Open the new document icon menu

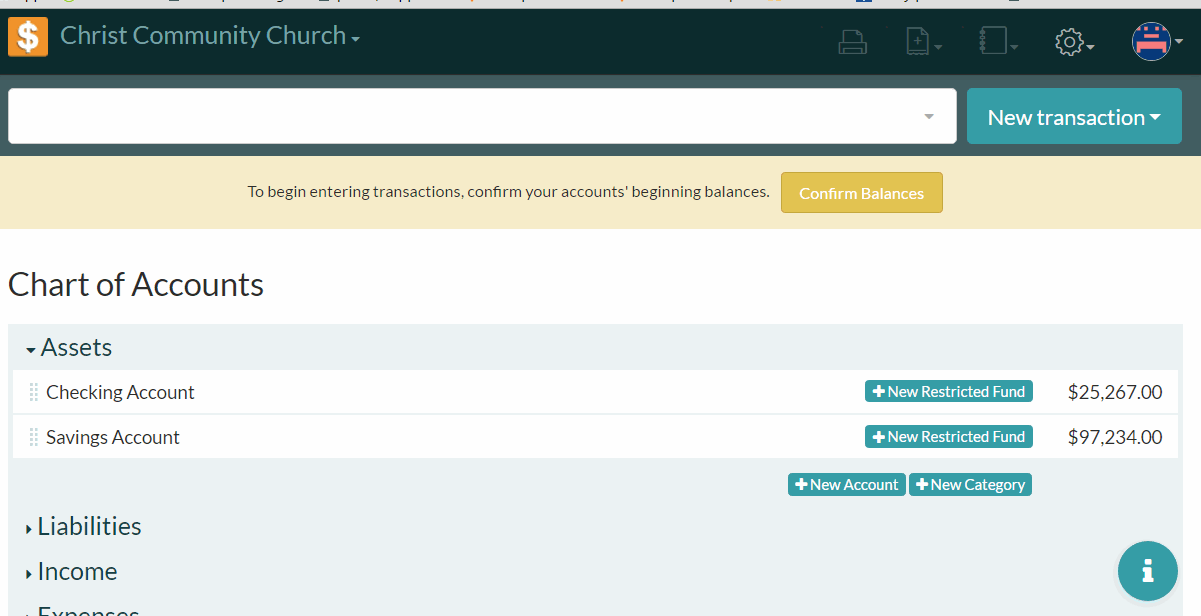coord(923,42)
